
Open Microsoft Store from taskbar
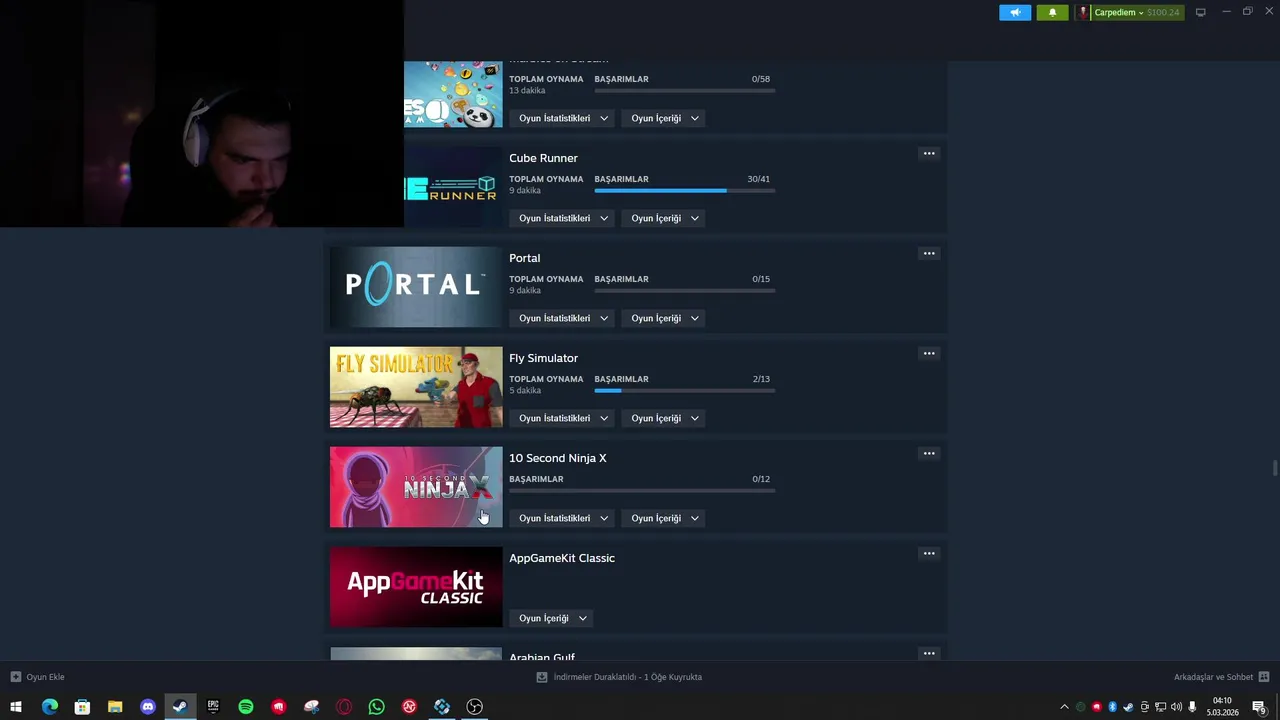coord(82,707)
